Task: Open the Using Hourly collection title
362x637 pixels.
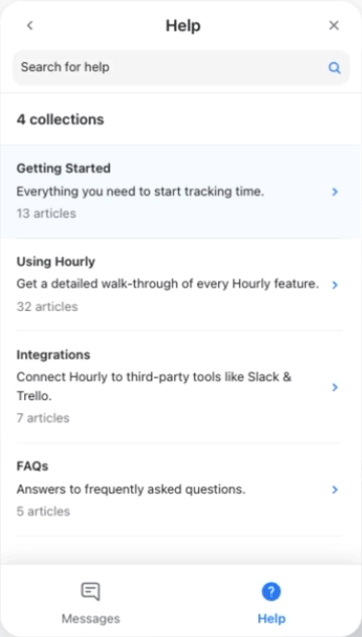Action: tap(56, 262)
